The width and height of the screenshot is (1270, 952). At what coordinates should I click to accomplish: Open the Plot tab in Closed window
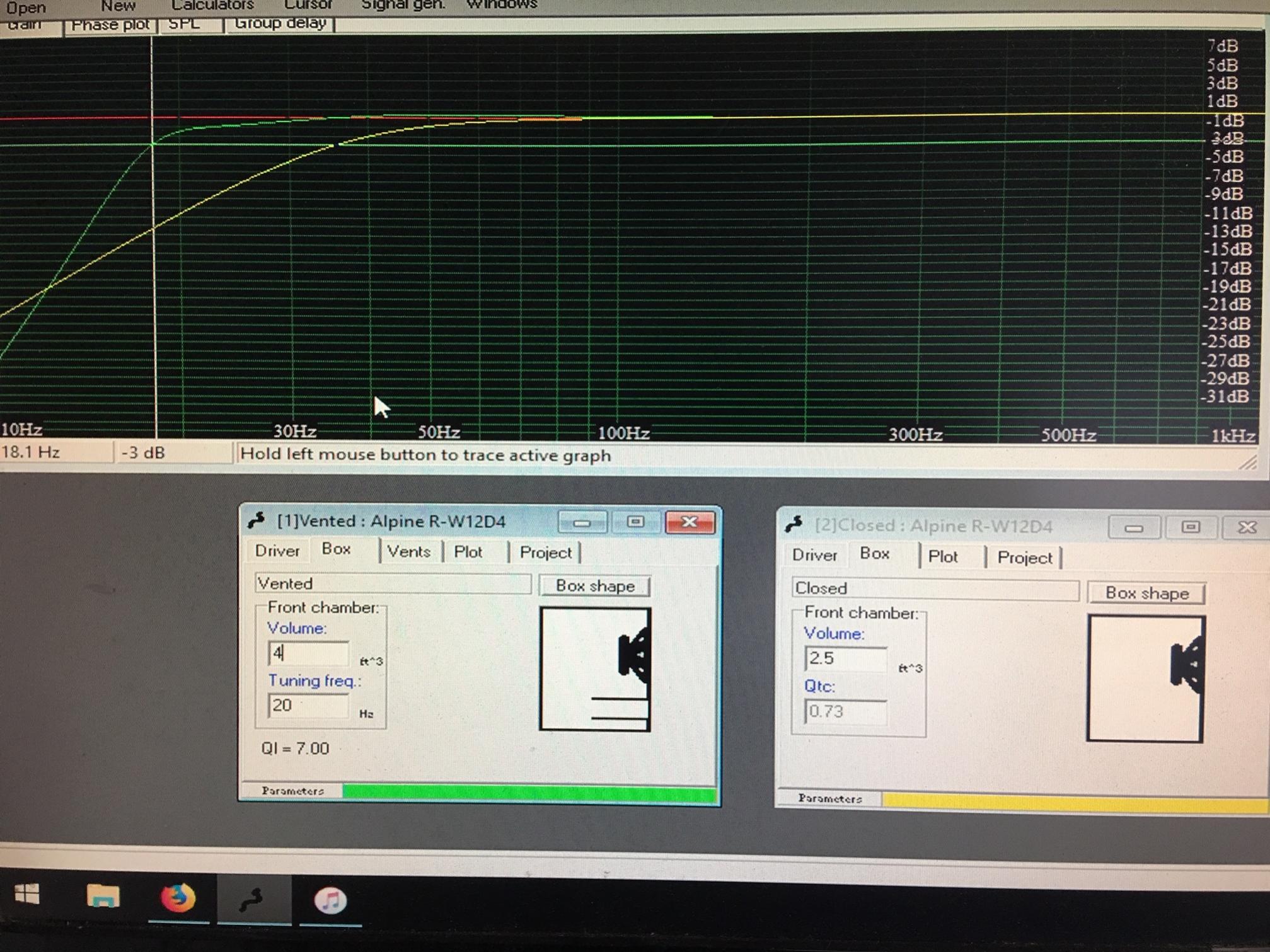[x=943, y=556]
